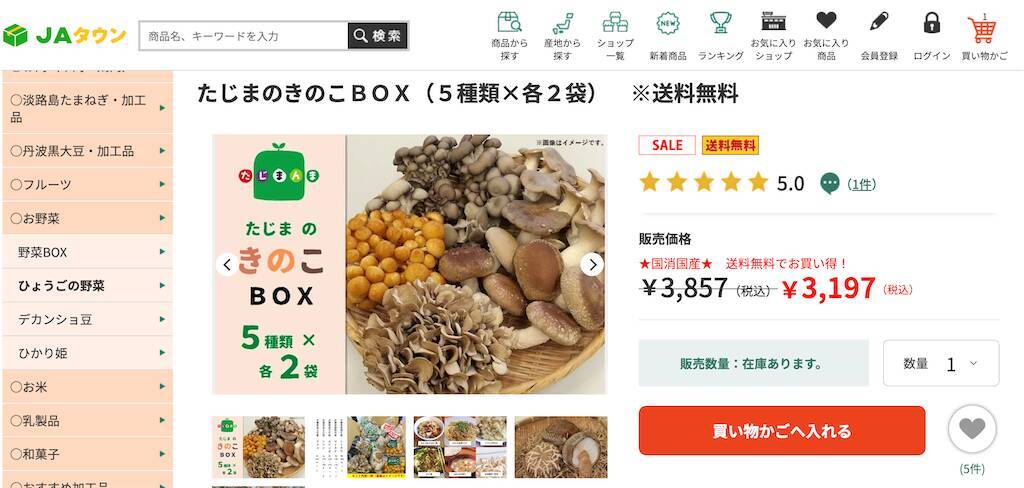Image resolution: width=1024 pixels, height=488 pixels.
Task: View 新着商品 via NEW badge icon
Action: pyautogui.click(x=667, y=24)
